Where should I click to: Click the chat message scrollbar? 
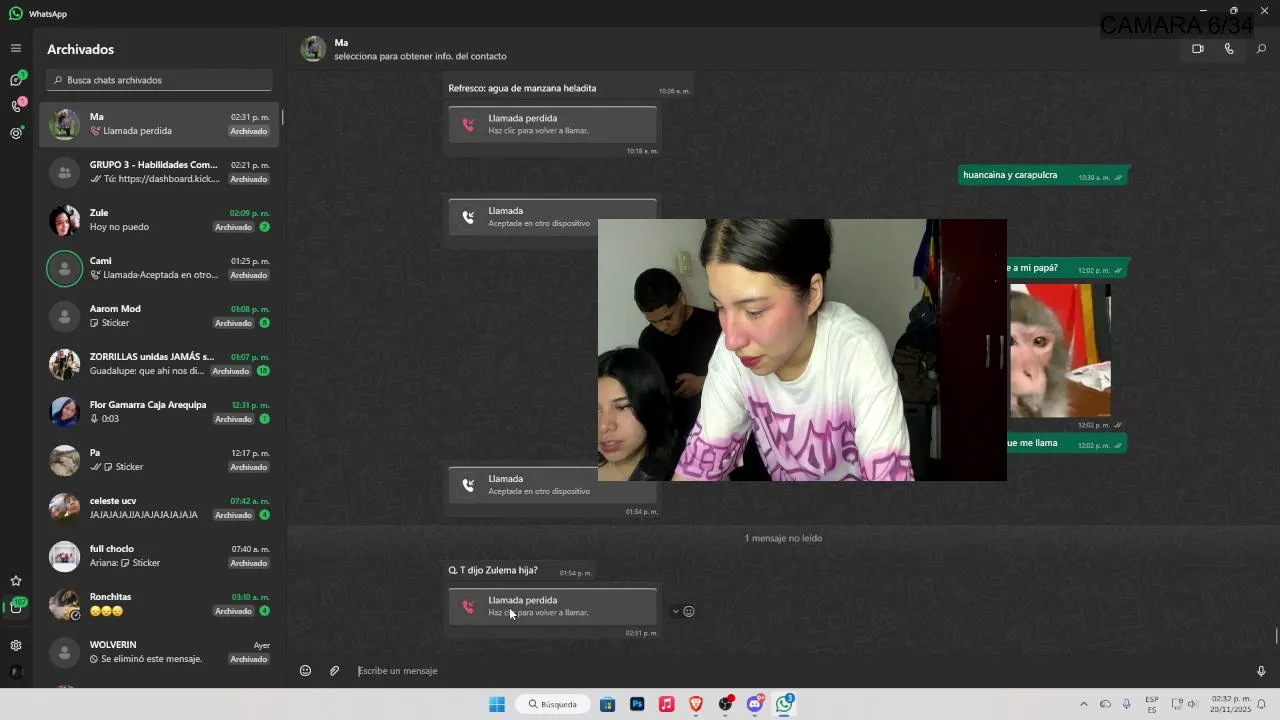tap(1276, 636)
